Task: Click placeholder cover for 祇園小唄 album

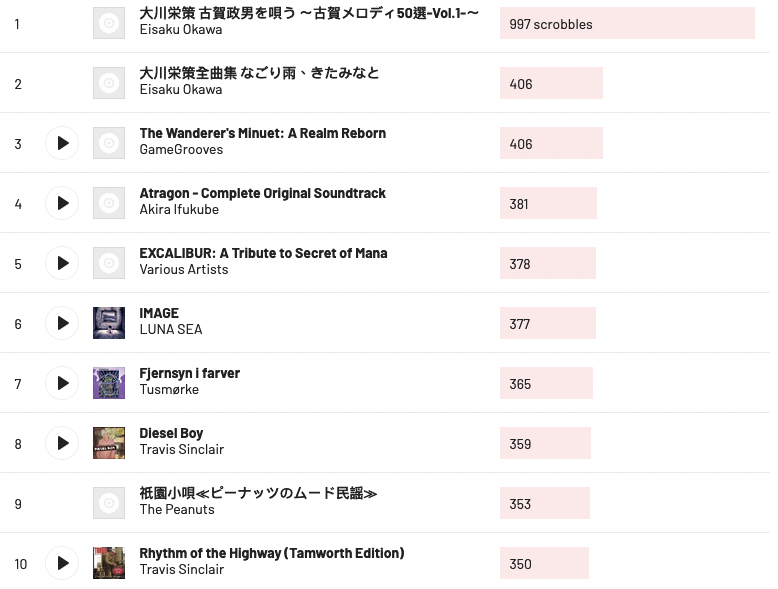Action: [x=109, y=503]
